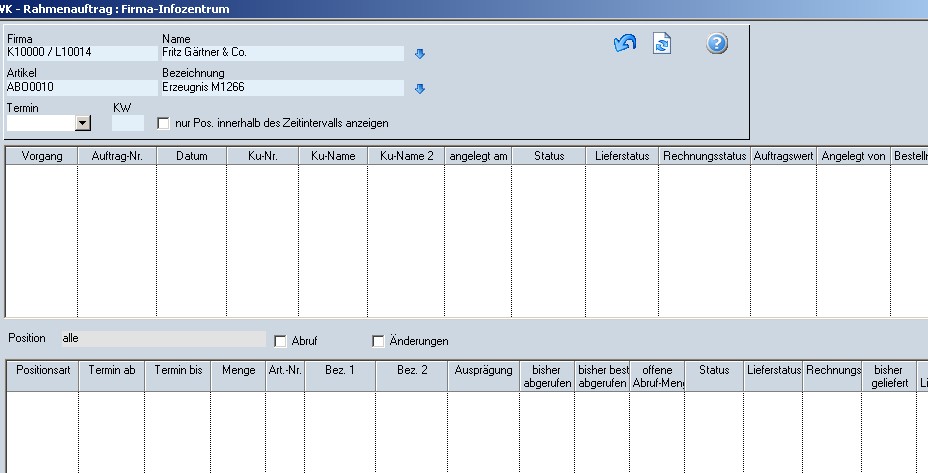Click the Position field showing 'alle'

tap(162, 340)
